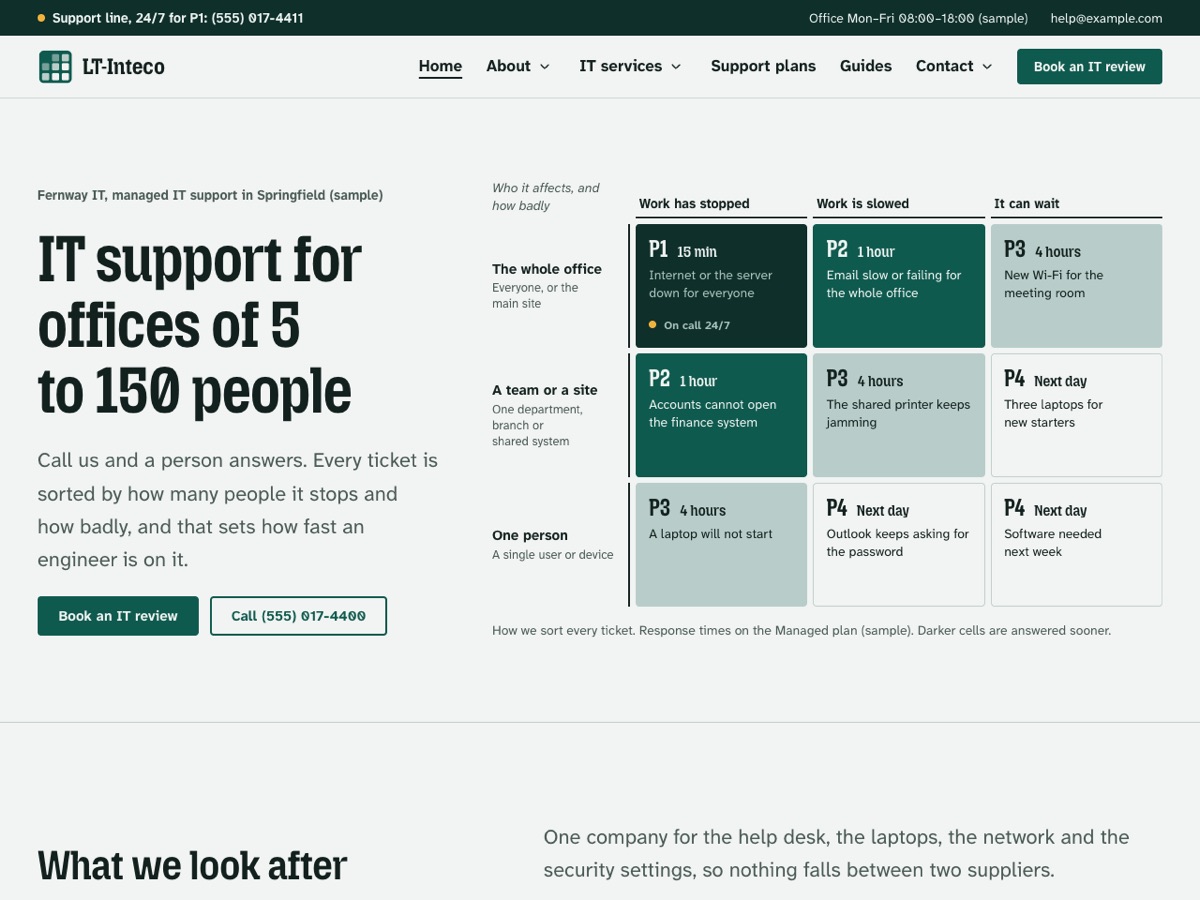The image size is (1200, 900).
Task: Select P4 Three laptops for new starters cell
Action: [1076, 415]
